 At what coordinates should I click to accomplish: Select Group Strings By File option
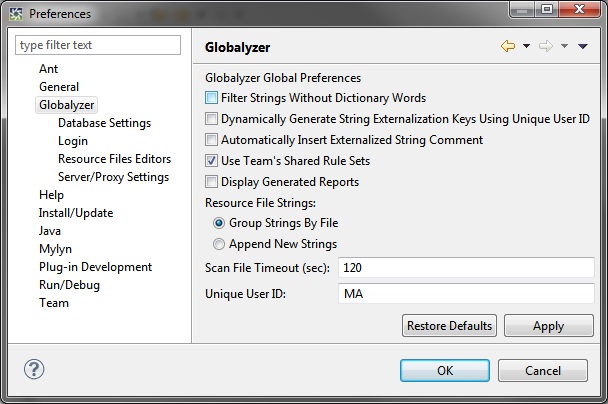[219, 223]
